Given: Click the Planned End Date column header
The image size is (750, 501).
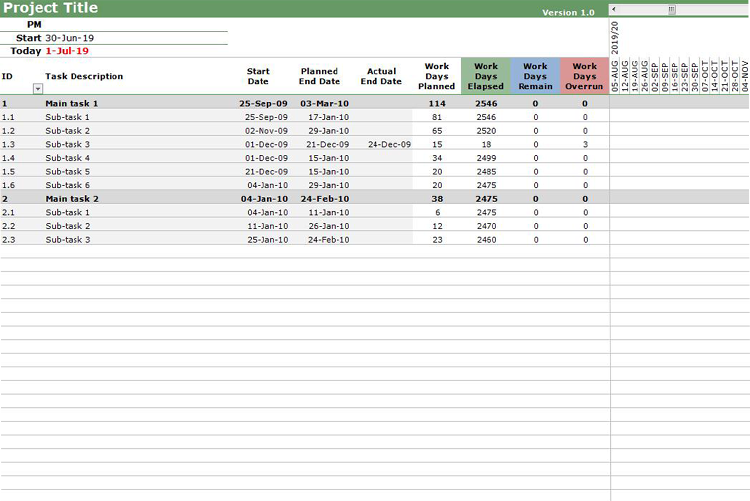Looking at the screenshot, I should coord(319,76).
